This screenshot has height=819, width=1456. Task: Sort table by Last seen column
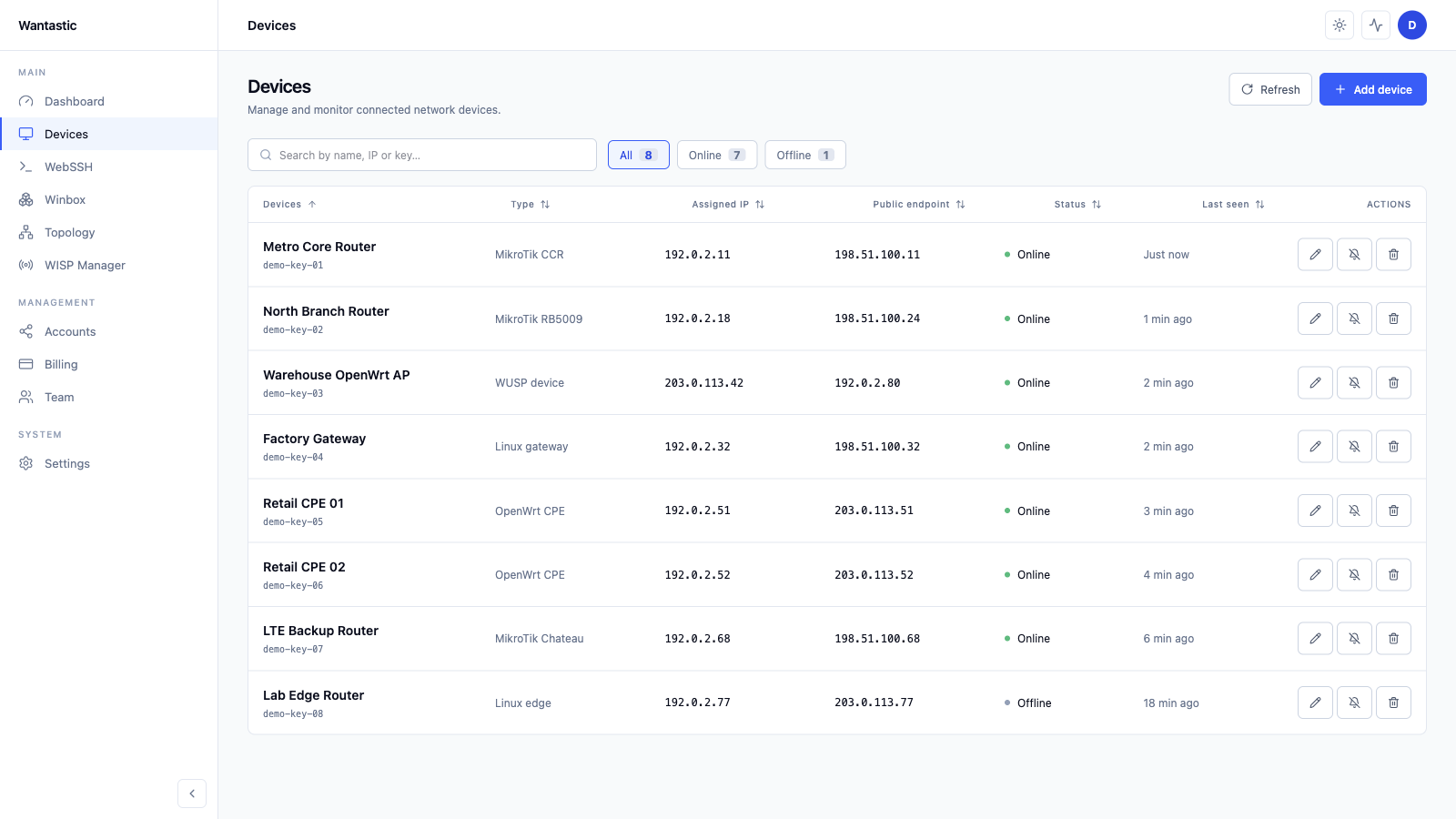[1233, 205]
